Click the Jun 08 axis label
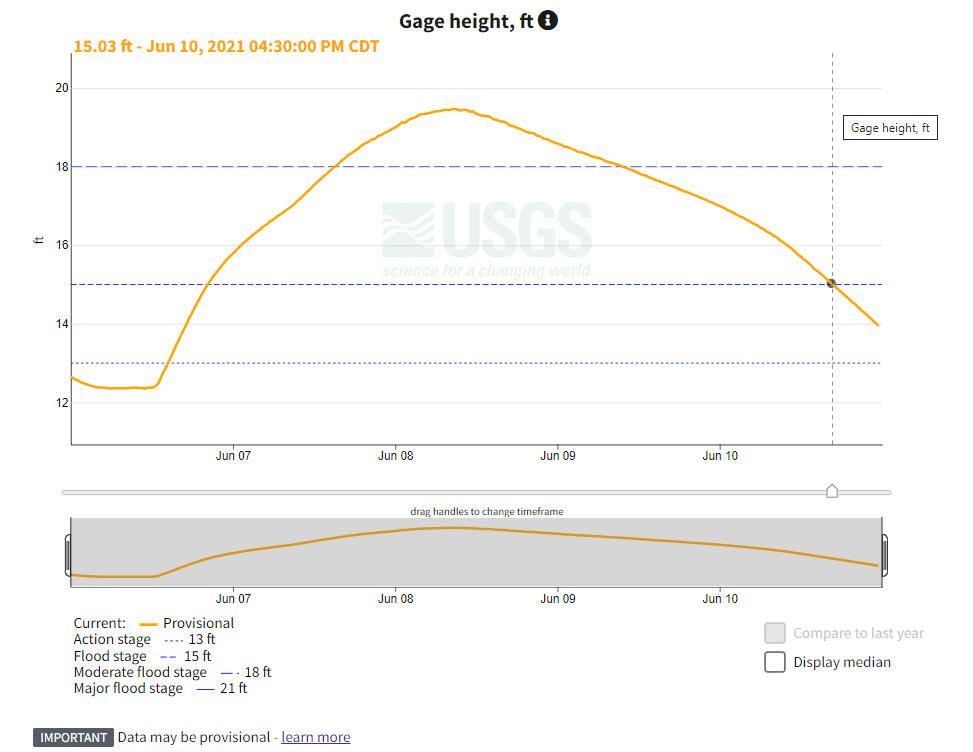Screen dimensions: 973x752 [395, 455]
